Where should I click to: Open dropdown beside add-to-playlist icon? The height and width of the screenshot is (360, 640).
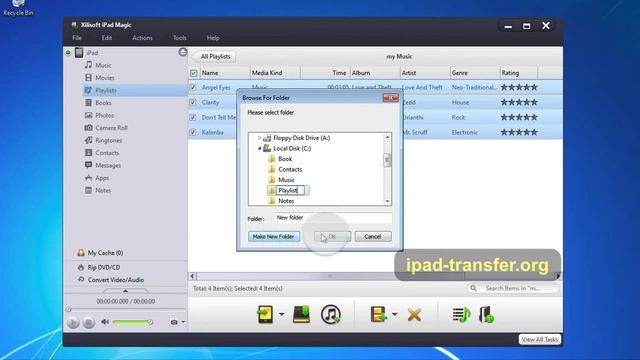[x=394, y=314]
